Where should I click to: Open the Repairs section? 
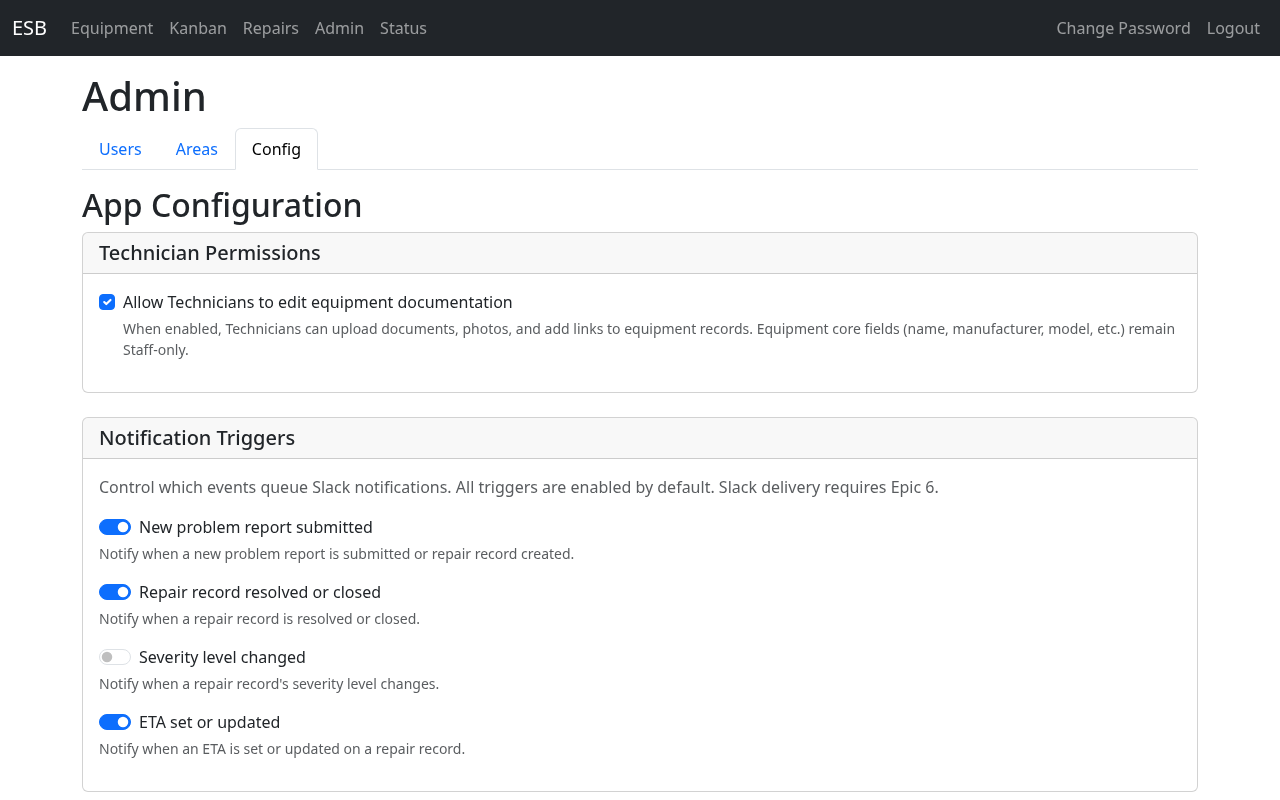[x=270, y=28]
